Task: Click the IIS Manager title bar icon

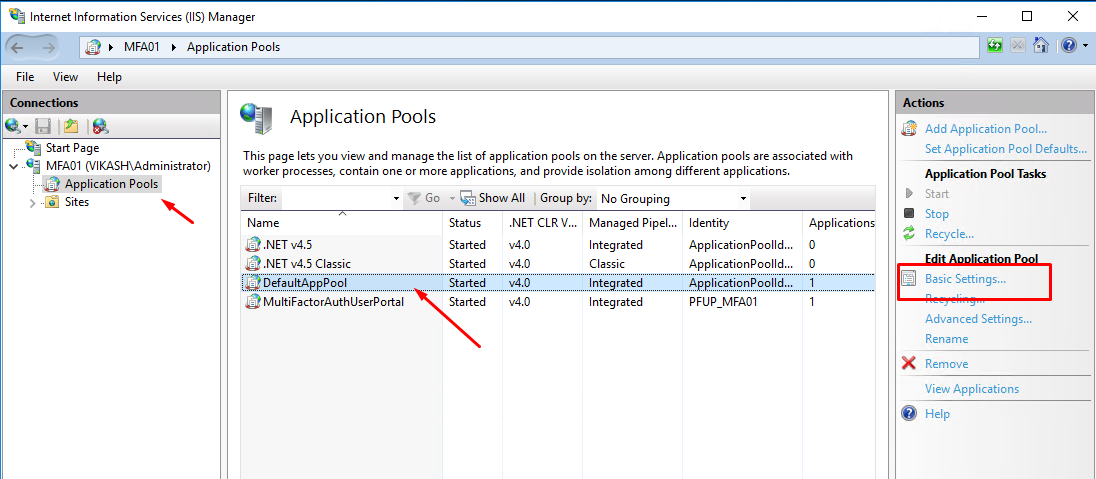Action: point(16,16)
